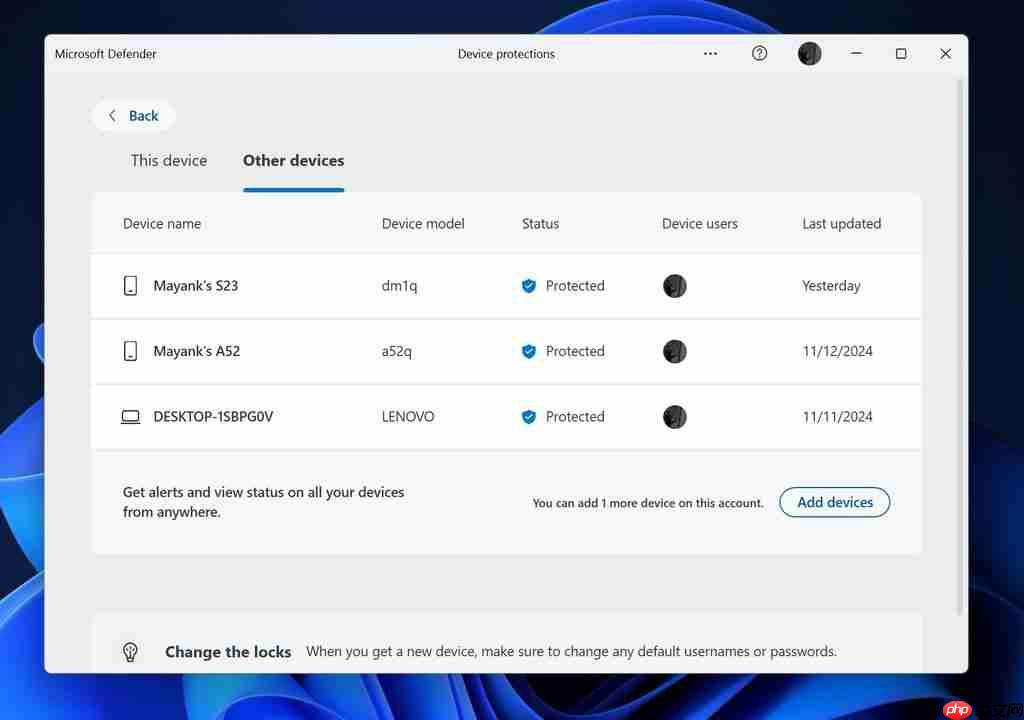Click the vertical scrollbar of the window
The height and width of the screenshot is (720, 1024).
[x=959, y=346]
